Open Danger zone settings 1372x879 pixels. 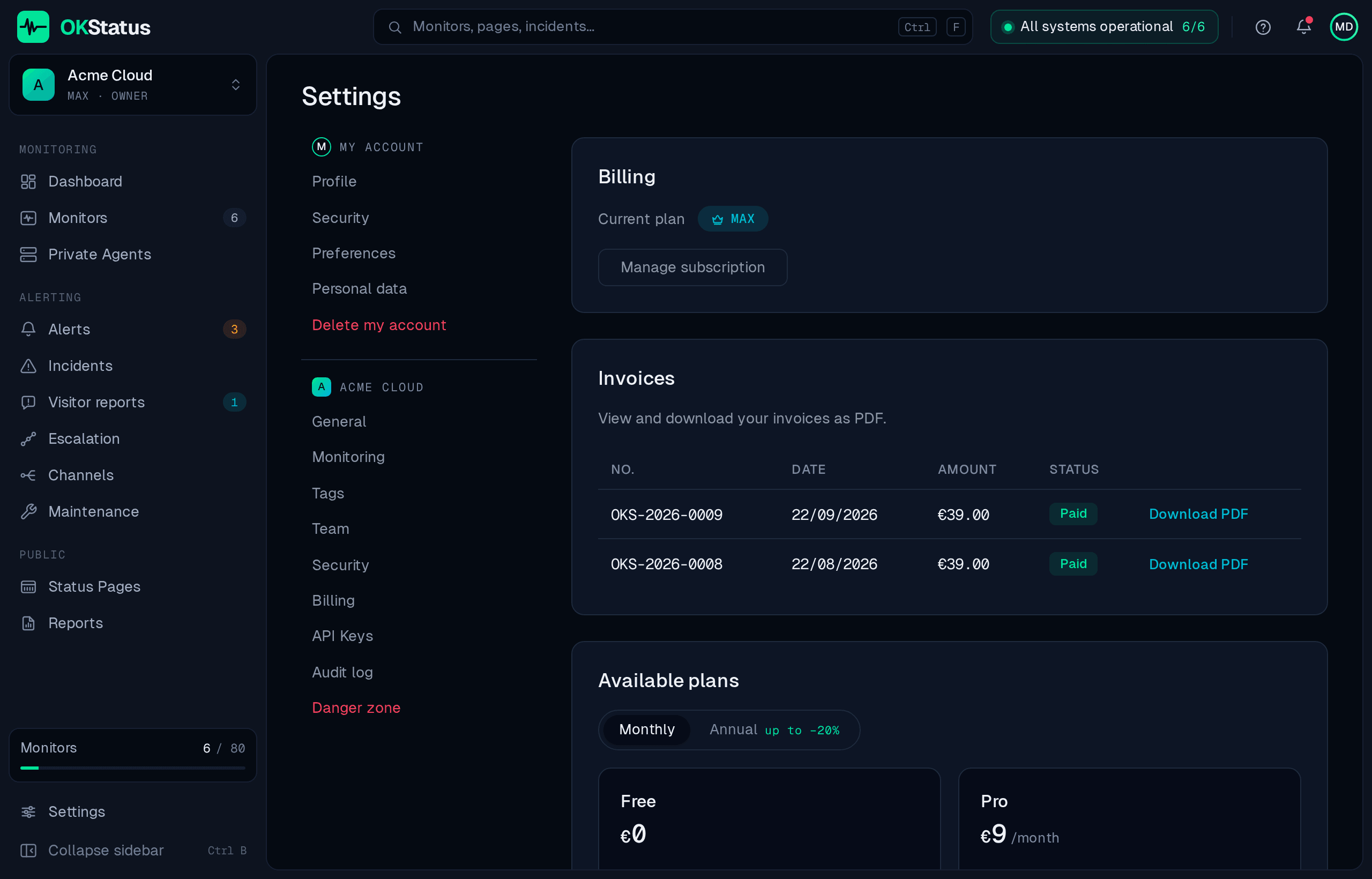tap(356, 708)
